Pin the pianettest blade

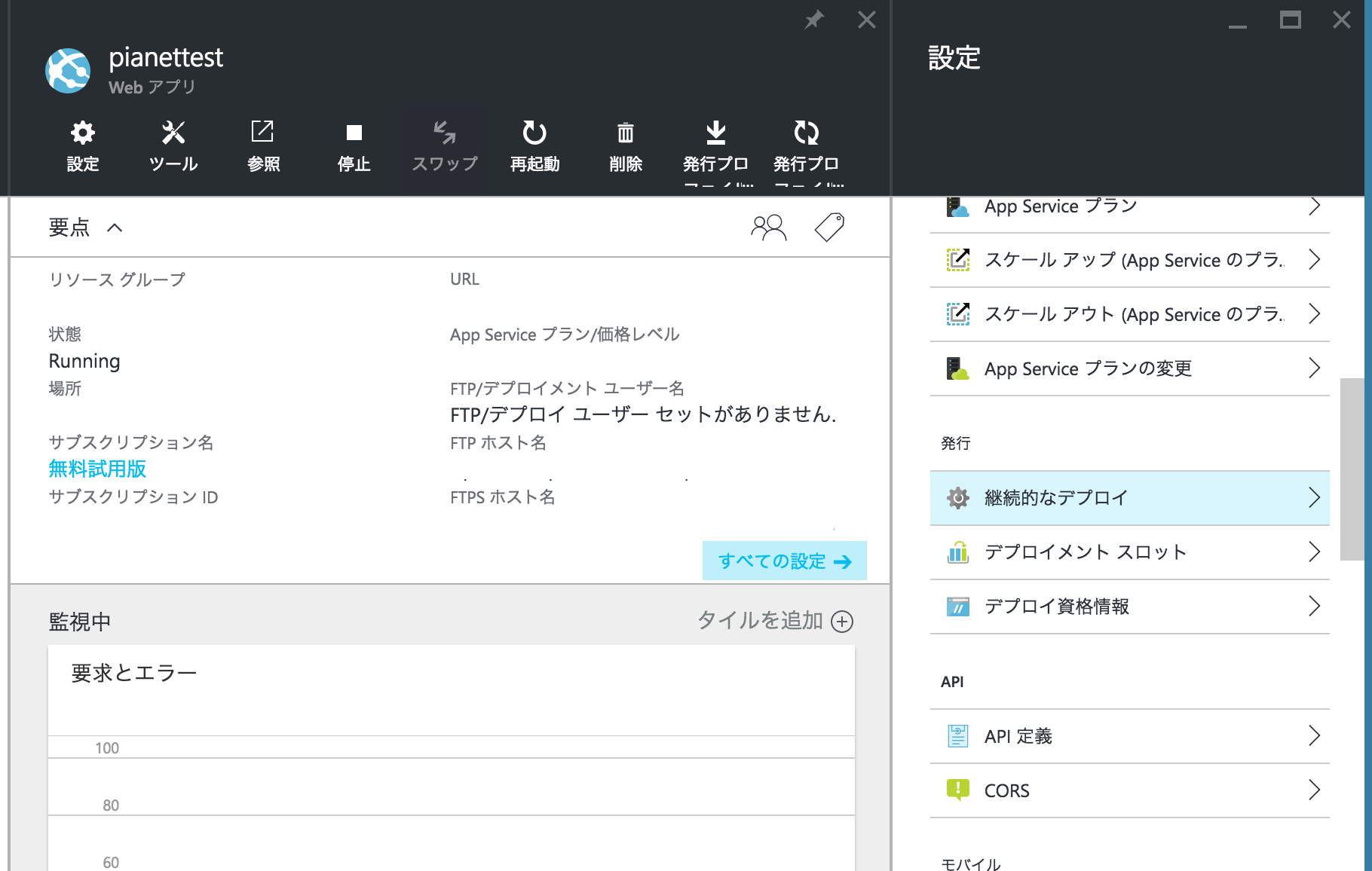pos(814,20)
